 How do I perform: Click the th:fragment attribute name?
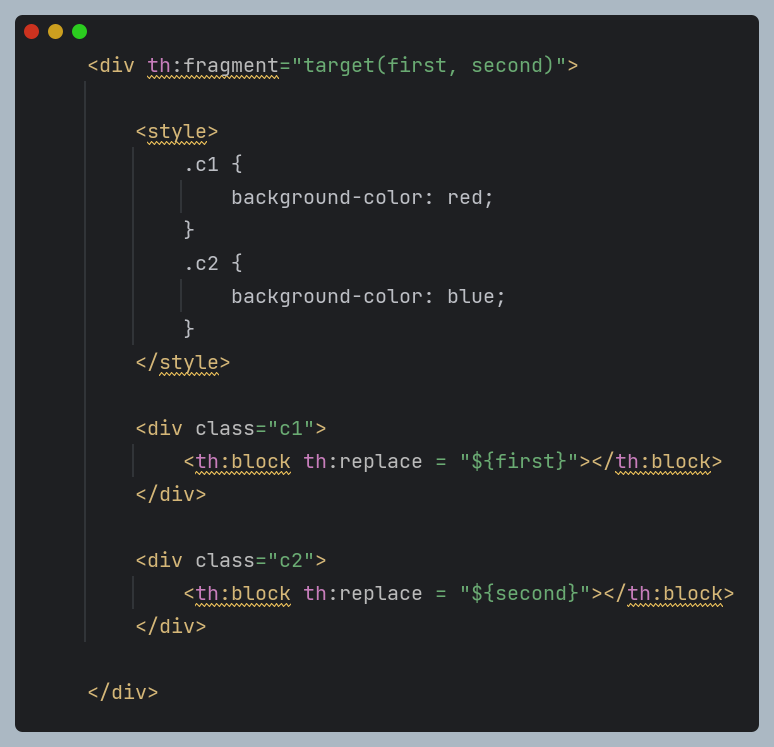[x=213, y=66]
